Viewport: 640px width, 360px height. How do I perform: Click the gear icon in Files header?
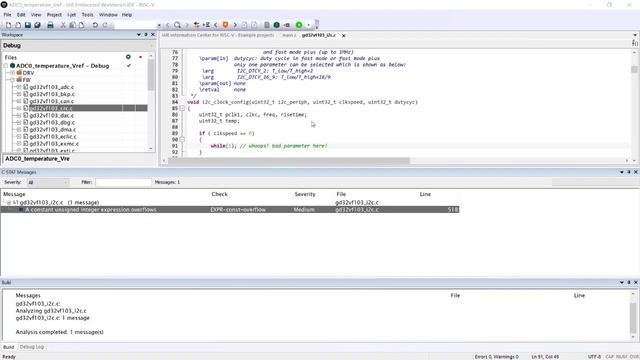(x=128, y=57)
